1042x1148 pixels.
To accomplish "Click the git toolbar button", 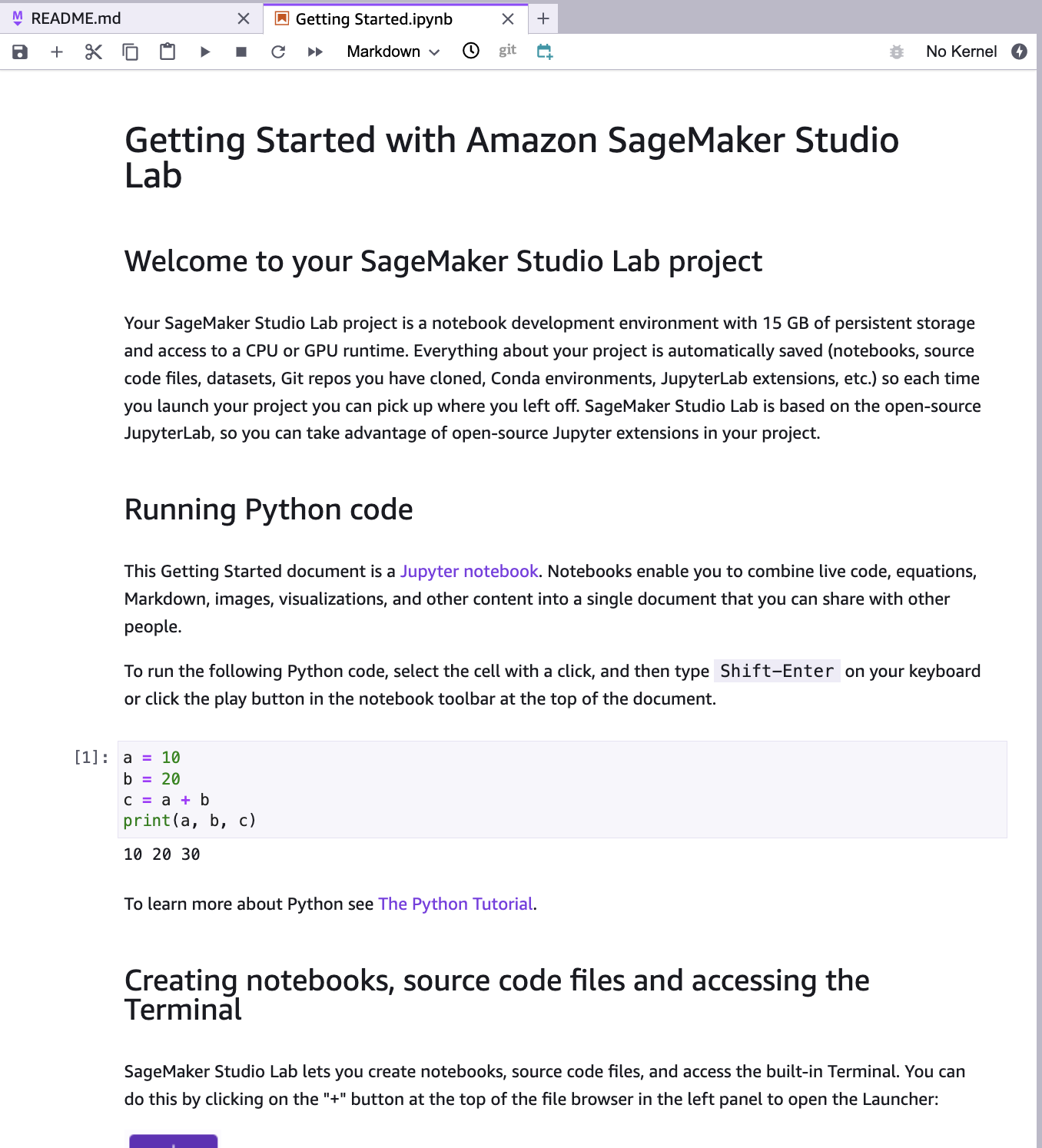I will pos(507,51).
